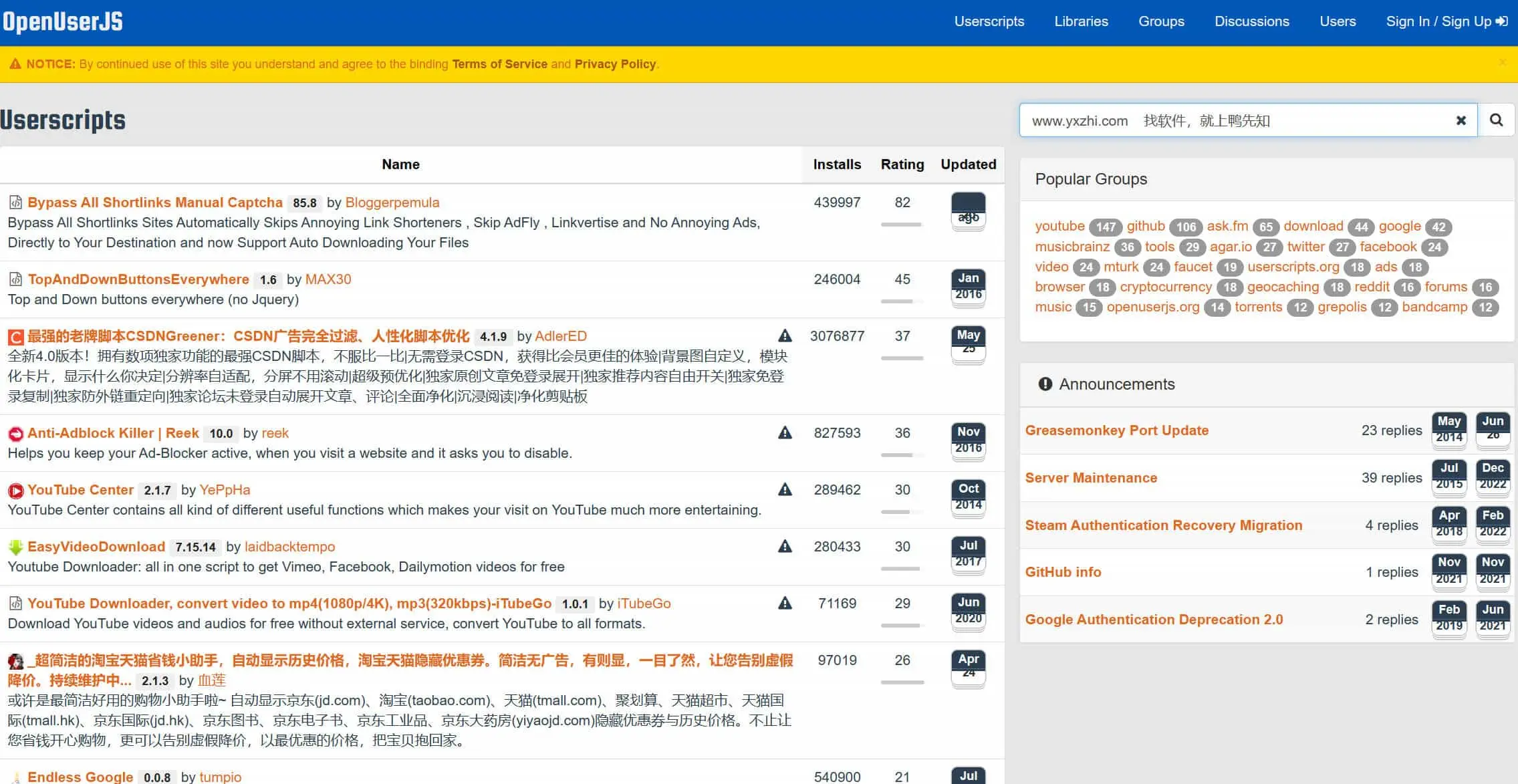Click the search magnifier button
1518x784 pixels.
coord(1496,120)
